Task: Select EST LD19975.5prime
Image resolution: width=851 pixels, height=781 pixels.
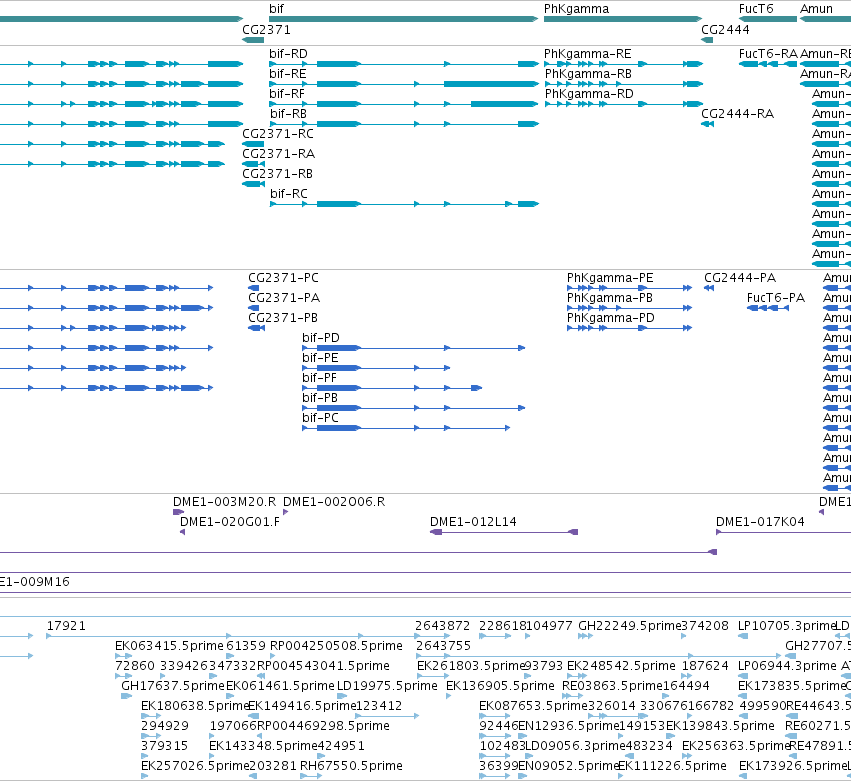Action: [x=342, y=696]
